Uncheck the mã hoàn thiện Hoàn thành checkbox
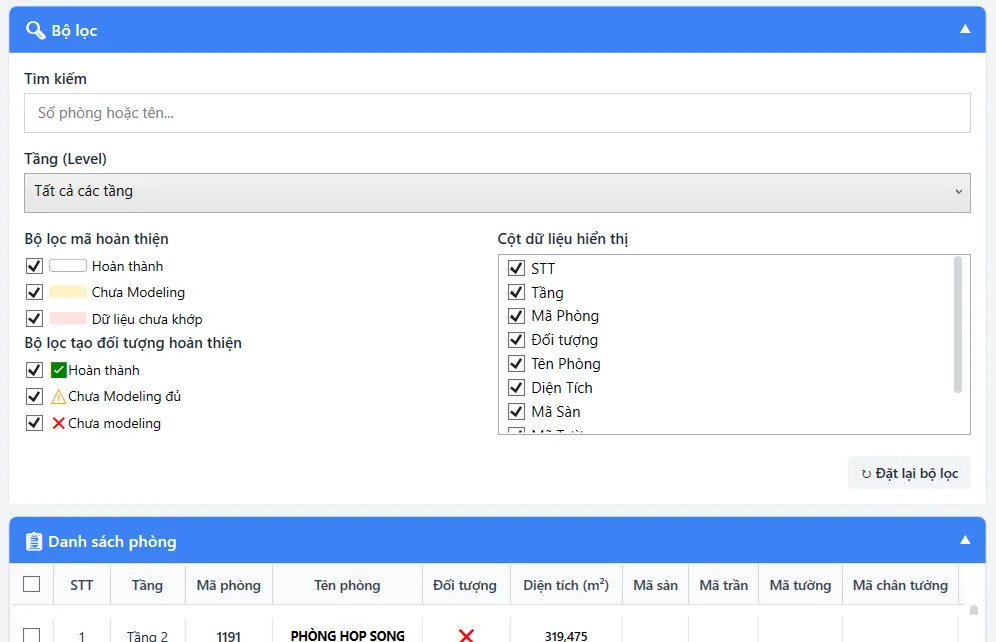Image resolution: width=996 pixels, height=642 pixels. click(34, 265)
